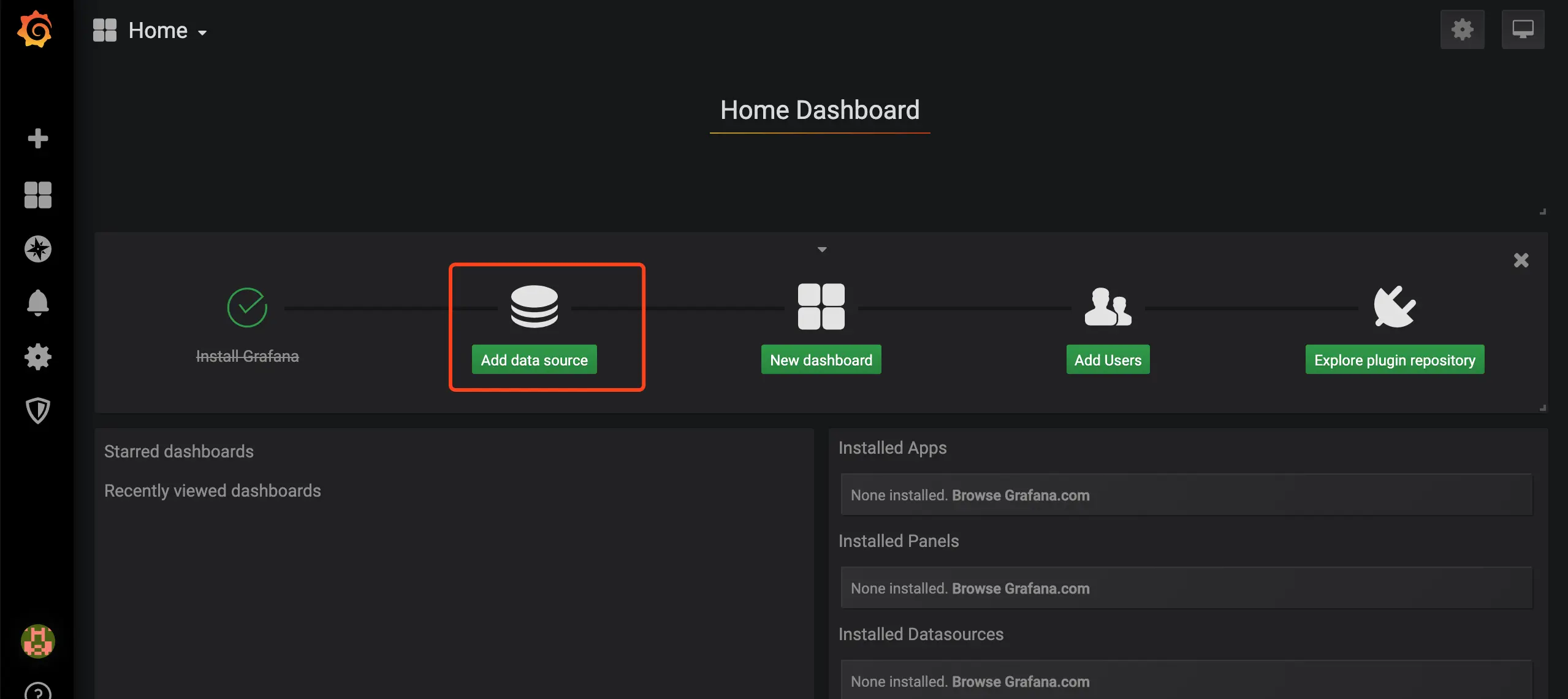The width and height of the screenshot is (1568, 699).
Task: Click the user avatar icon
Action: 37,641
